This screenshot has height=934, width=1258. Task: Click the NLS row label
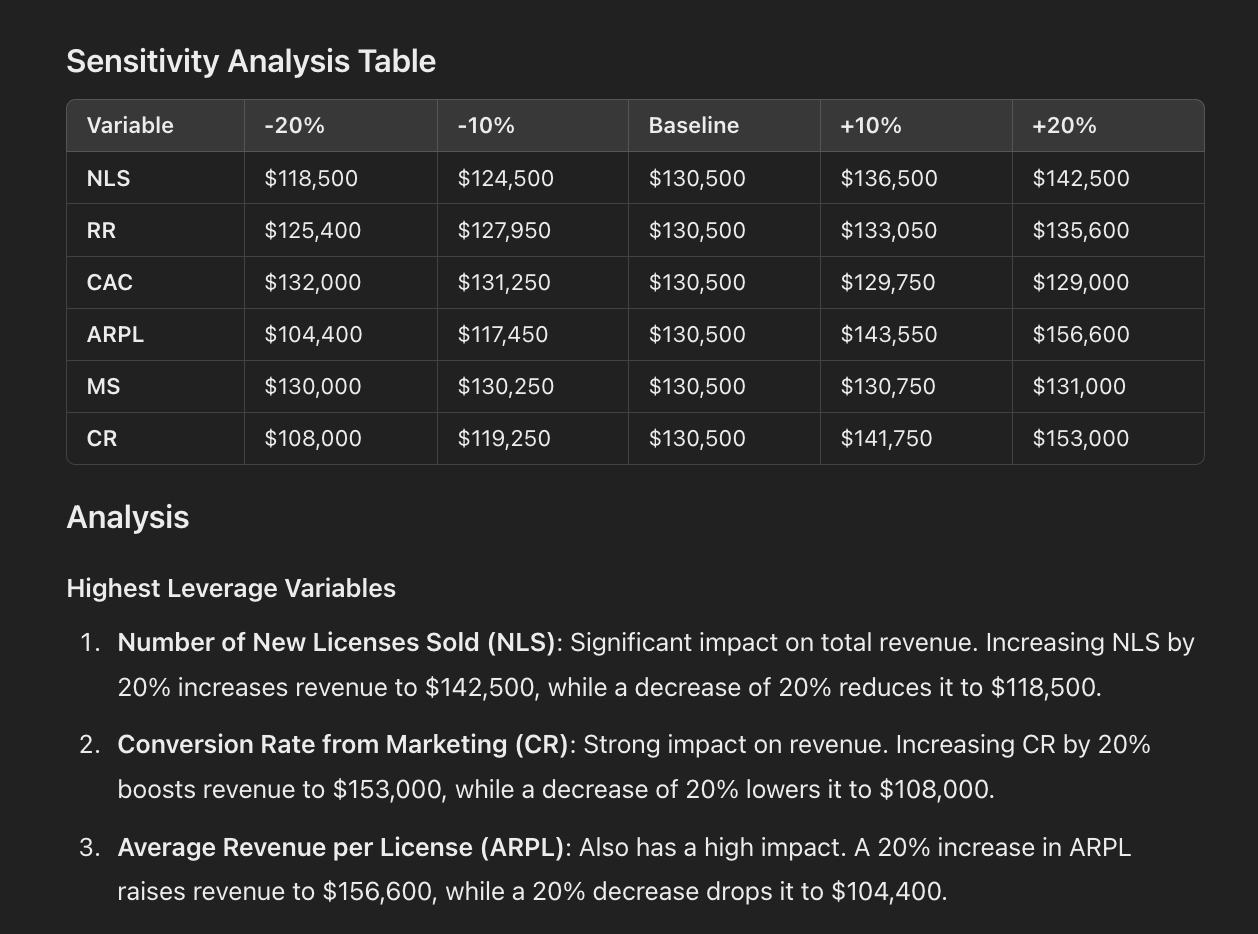click(108, 179)
